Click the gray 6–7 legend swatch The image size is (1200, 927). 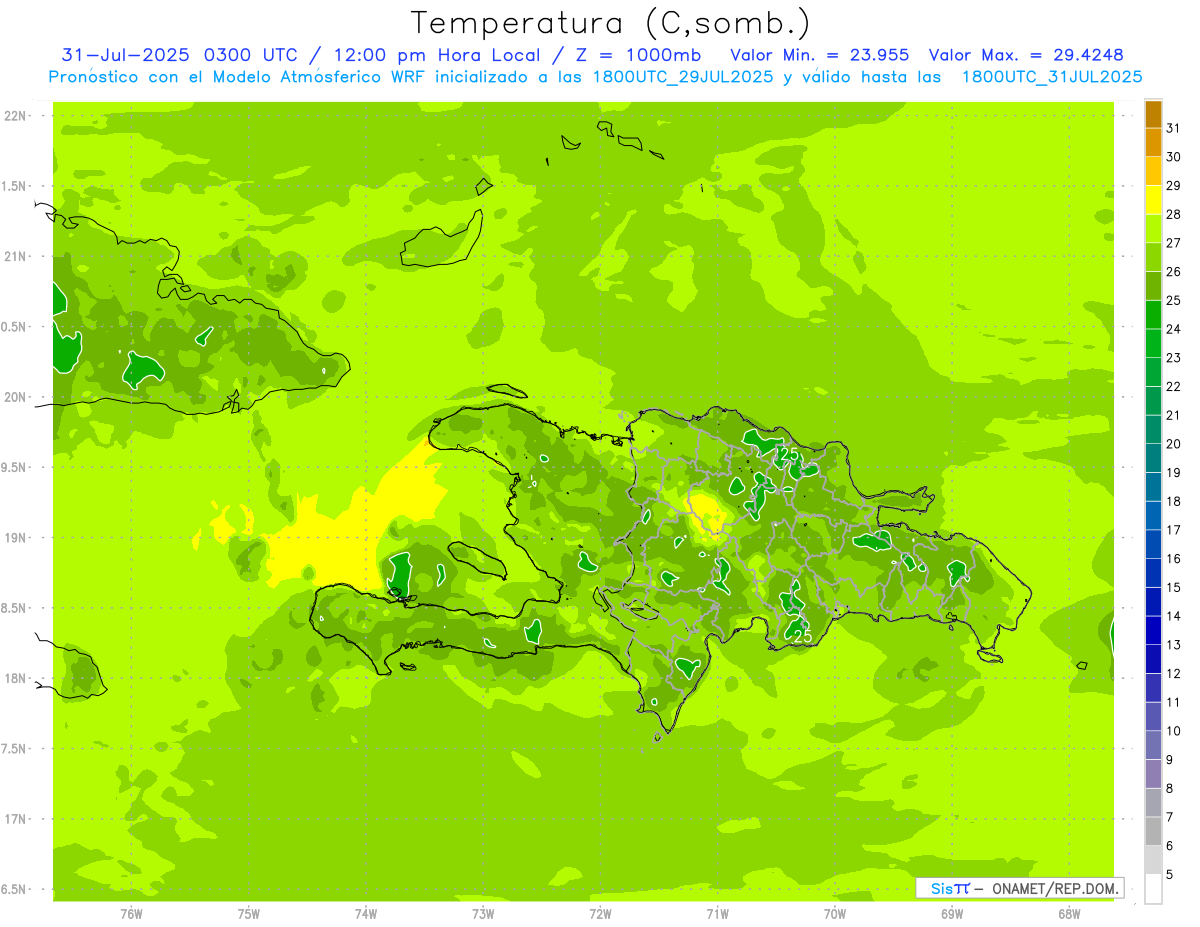pos(1153,831)
